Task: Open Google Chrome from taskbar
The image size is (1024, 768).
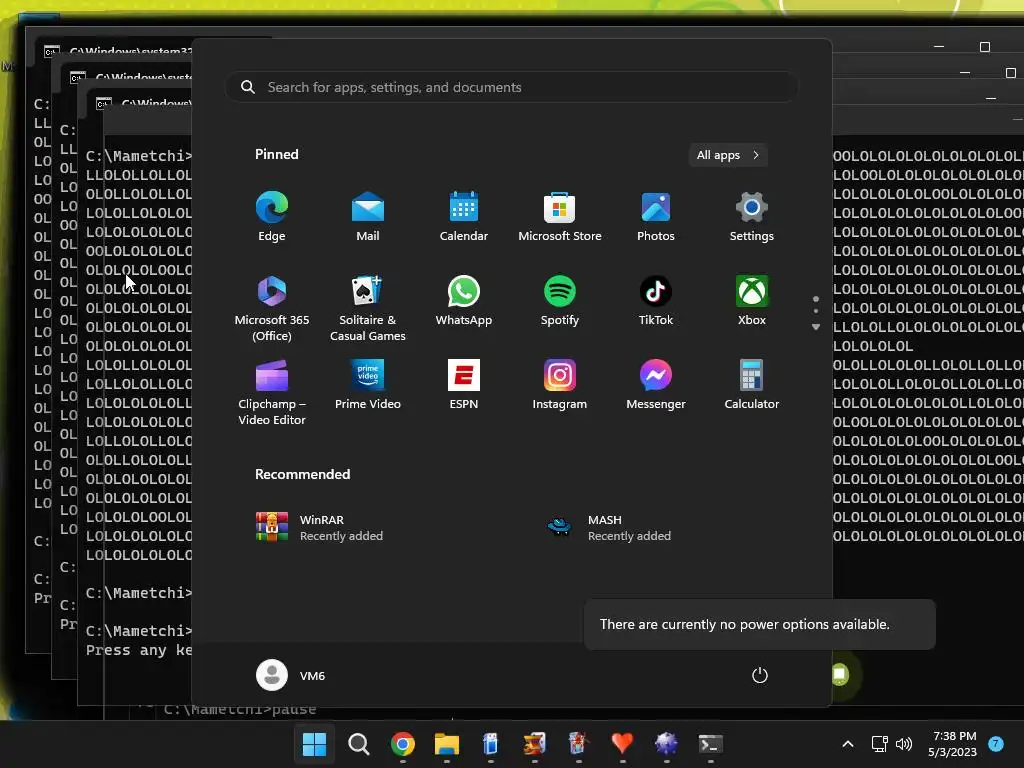Action: tap(403, 744)
